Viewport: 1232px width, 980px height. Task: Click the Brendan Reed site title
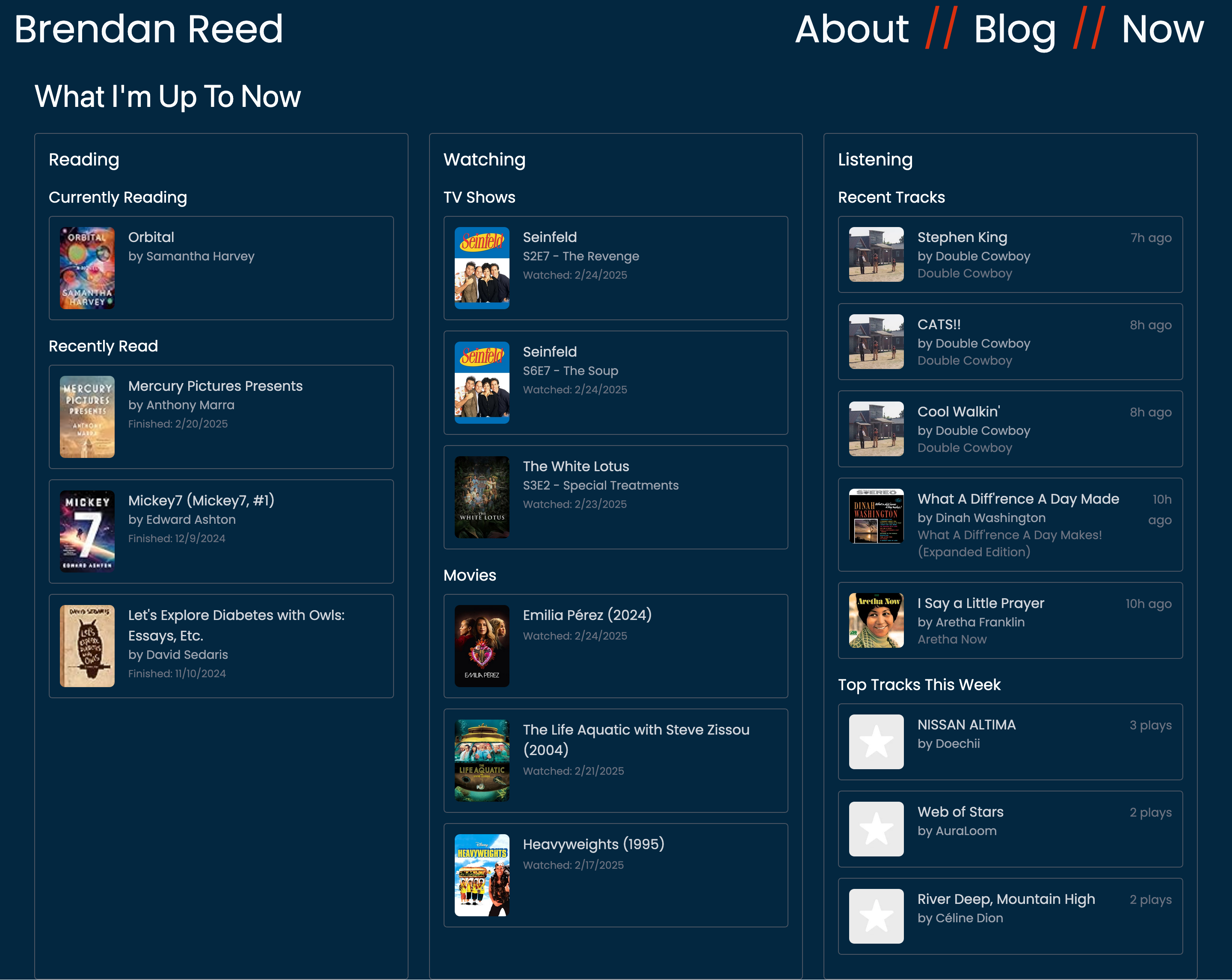tap(148, 29)
